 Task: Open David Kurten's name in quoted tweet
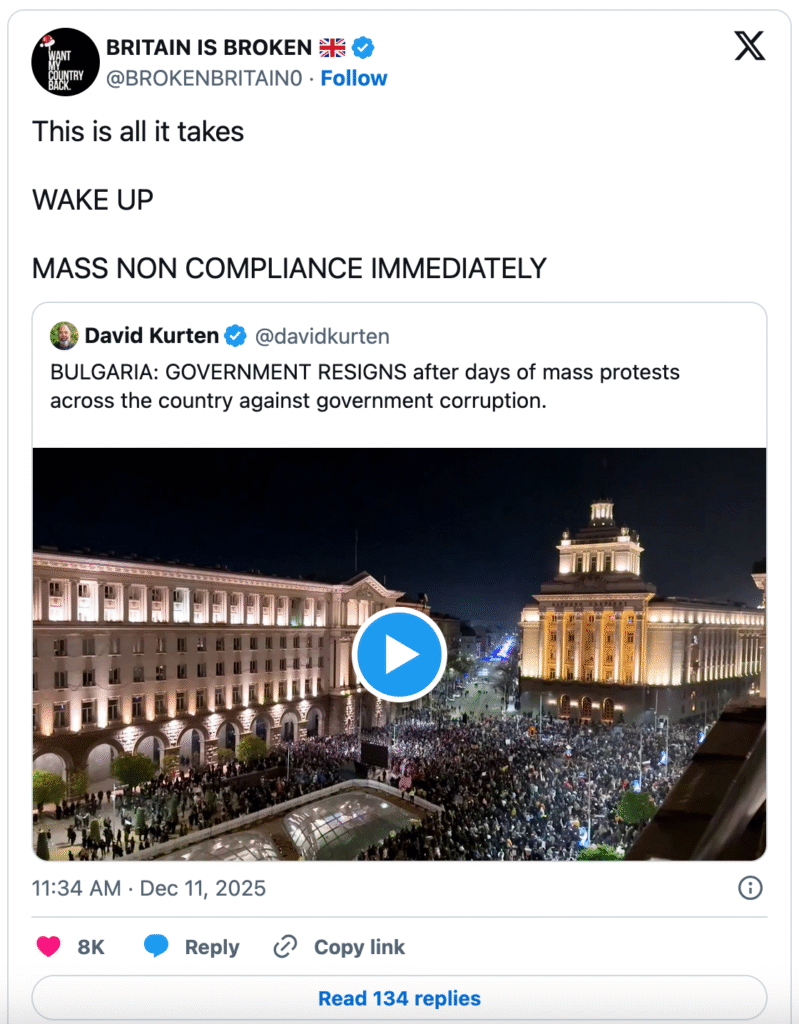[x=151, y=336]
